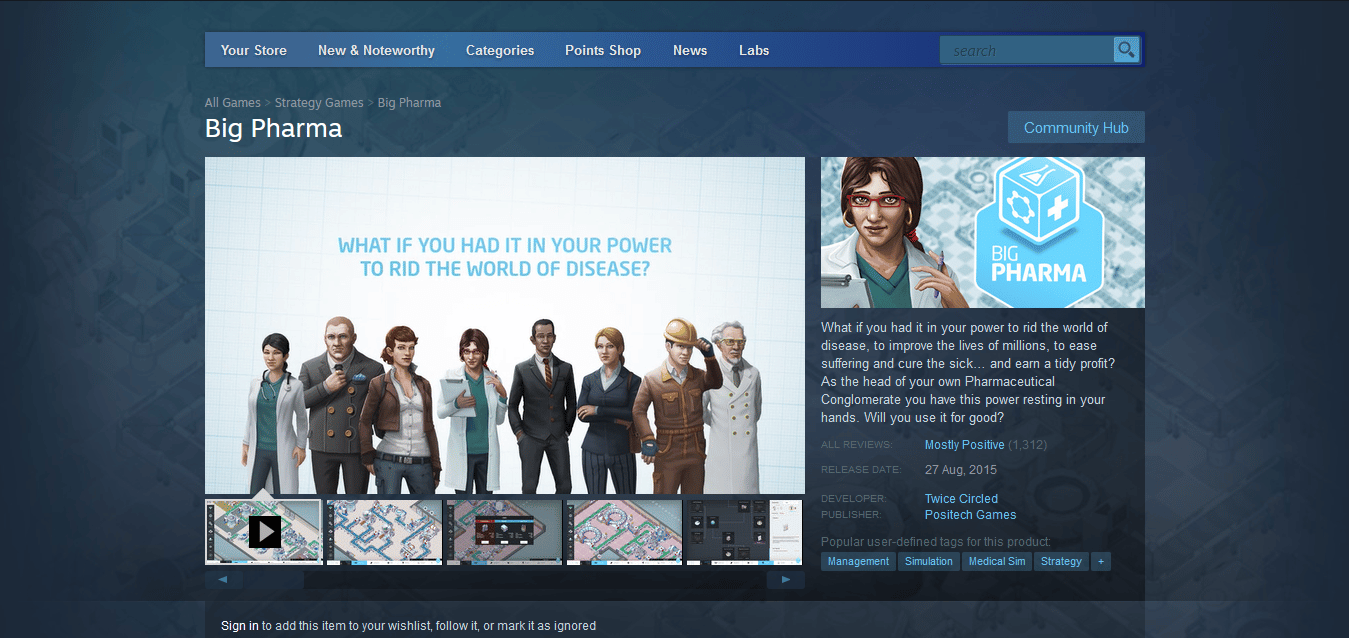Click the Sign in link
Image resolution: width=1349 pixels, height=638 pixels.
(x=240, y=626)
